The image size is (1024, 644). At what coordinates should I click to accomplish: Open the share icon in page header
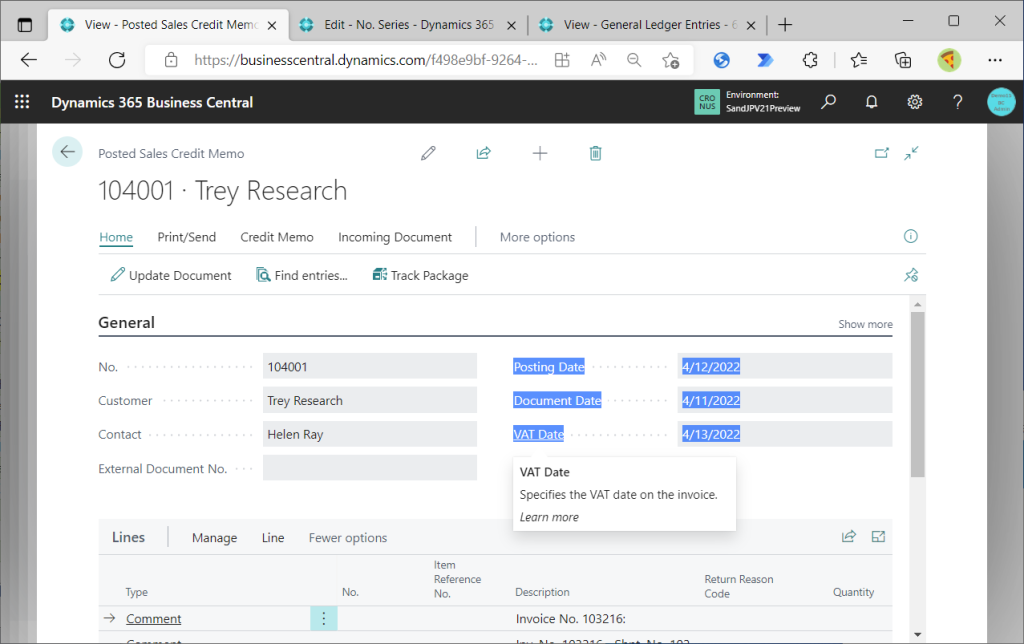(x=483, y=153)
